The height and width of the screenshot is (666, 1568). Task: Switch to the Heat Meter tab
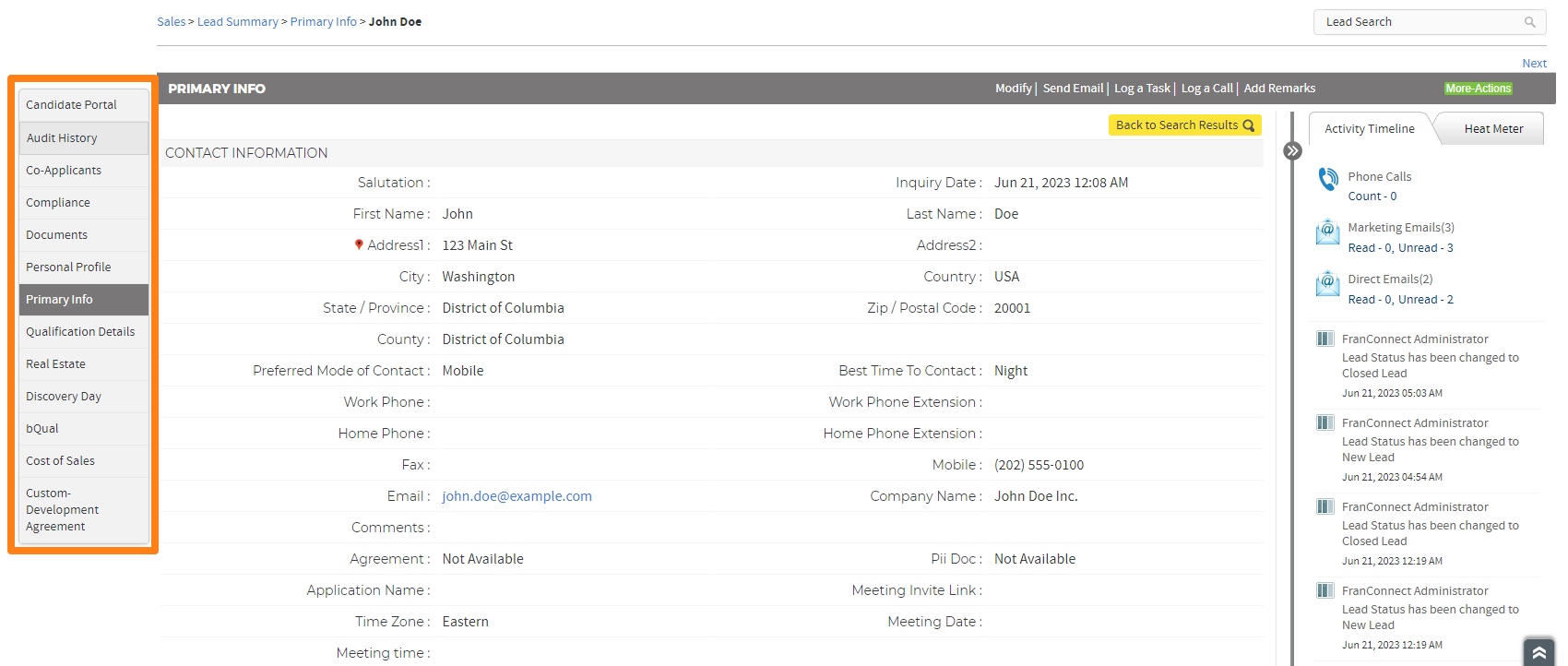tap(1493, 129)
